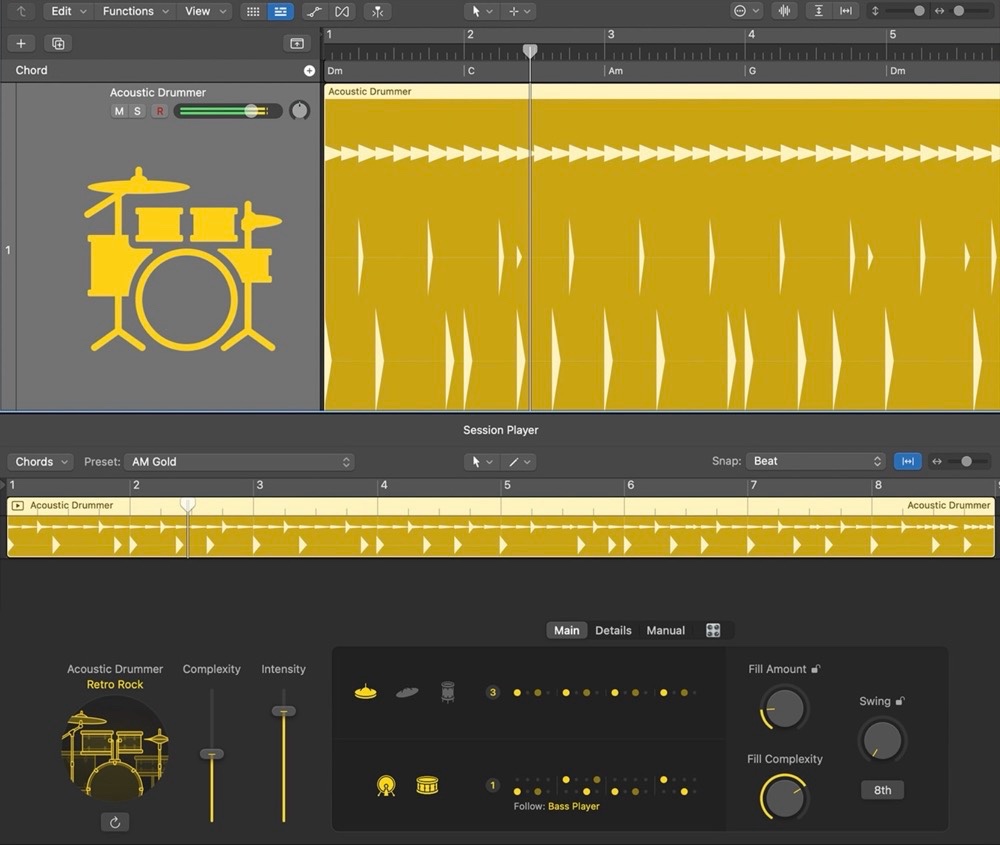The image size is (1000, 845).
Task: Click the duplicate track icon
Action: pyautogui.click(x=58, y=43)
